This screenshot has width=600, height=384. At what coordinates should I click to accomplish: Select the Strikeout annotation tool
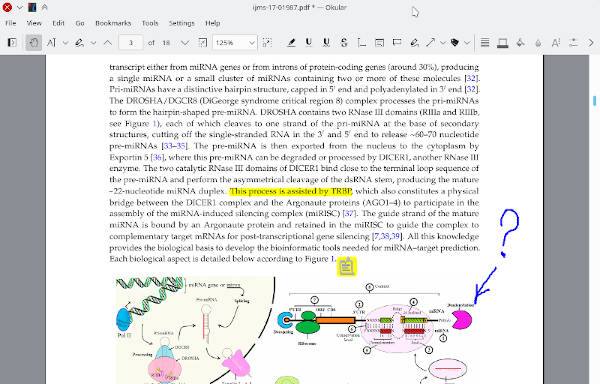click(x=344, y=42)
